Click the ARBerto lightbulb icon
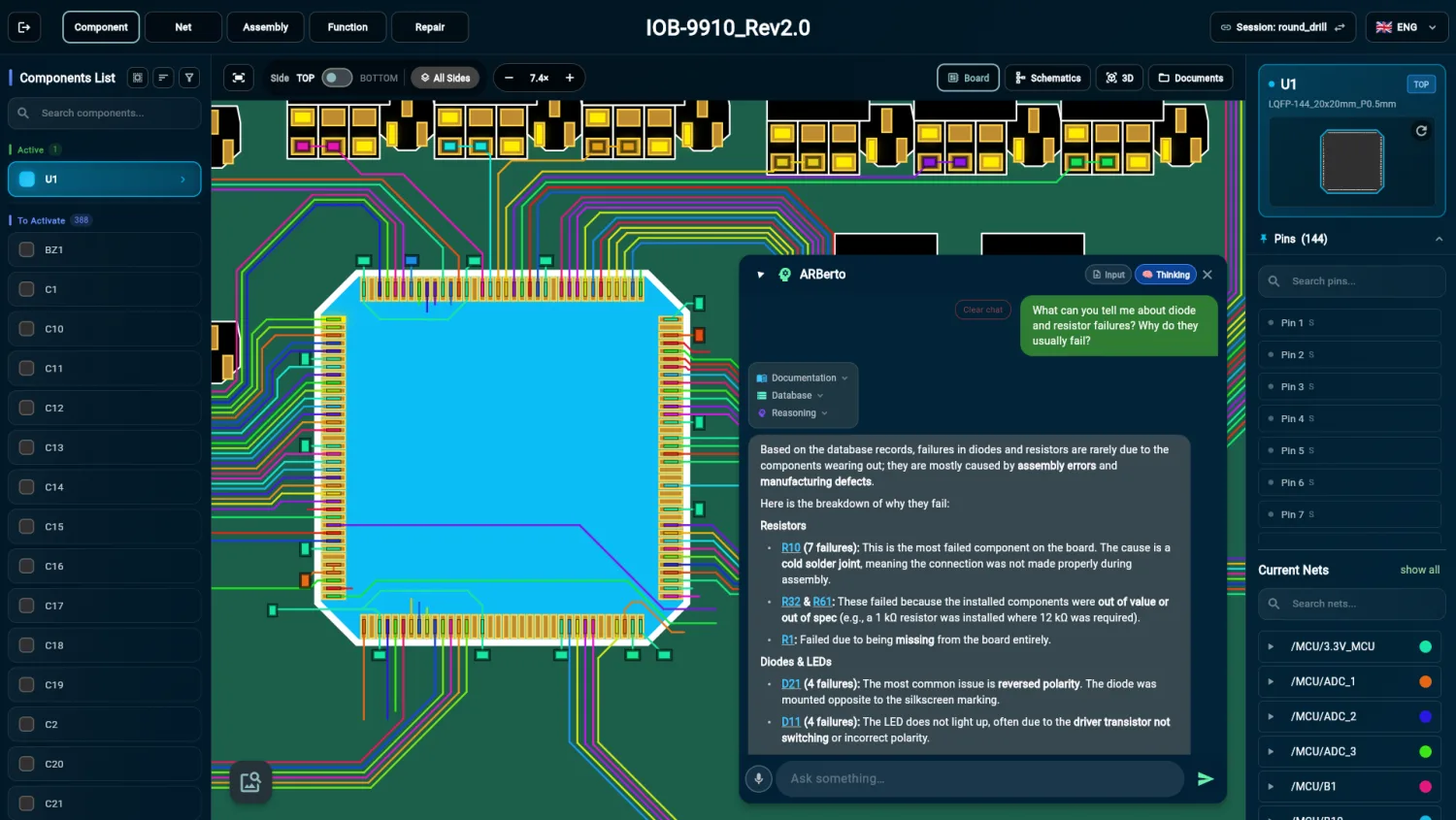 click(785, 275)
